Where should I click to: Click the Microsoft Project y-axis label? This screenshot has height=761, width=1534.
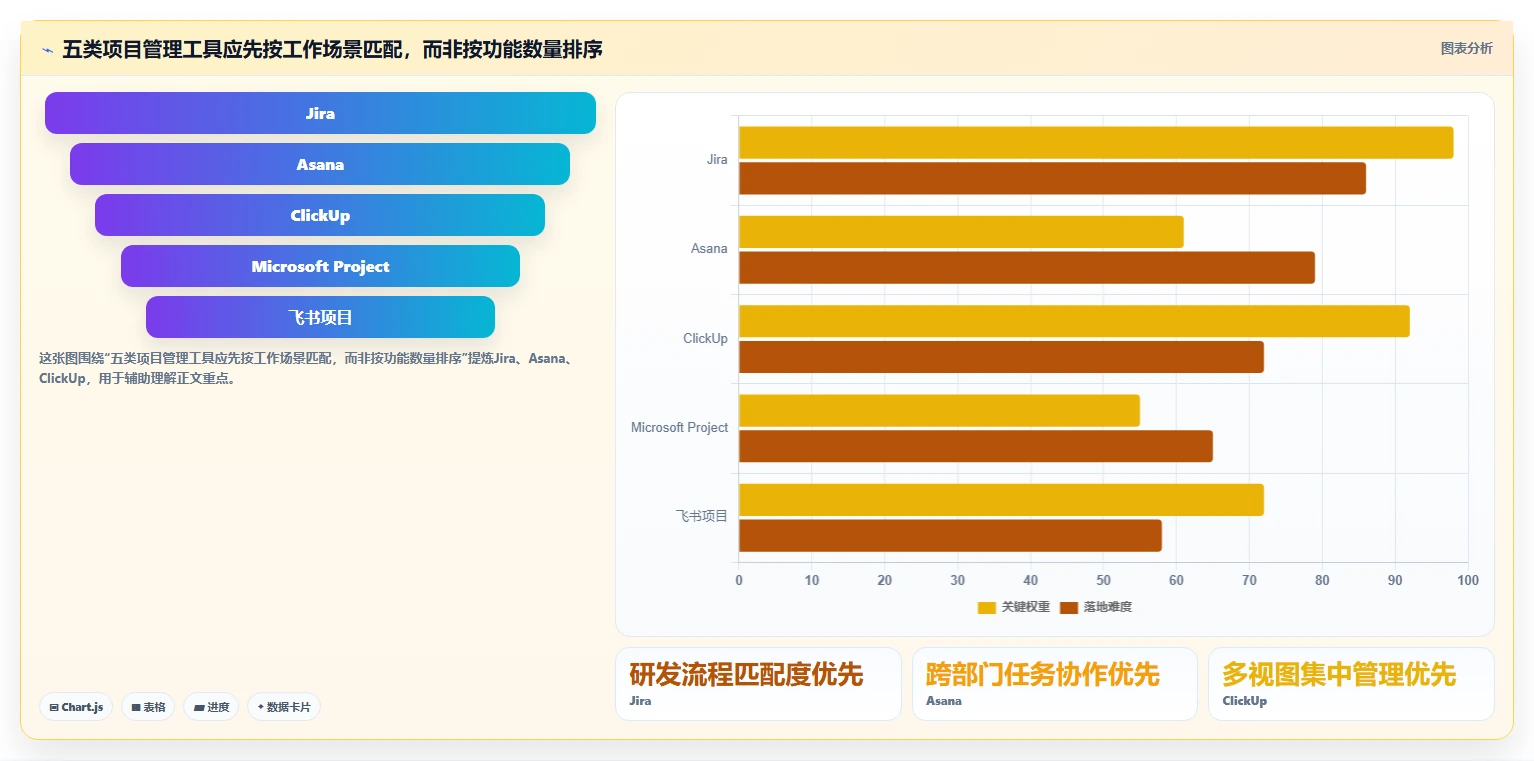(679, 428)
